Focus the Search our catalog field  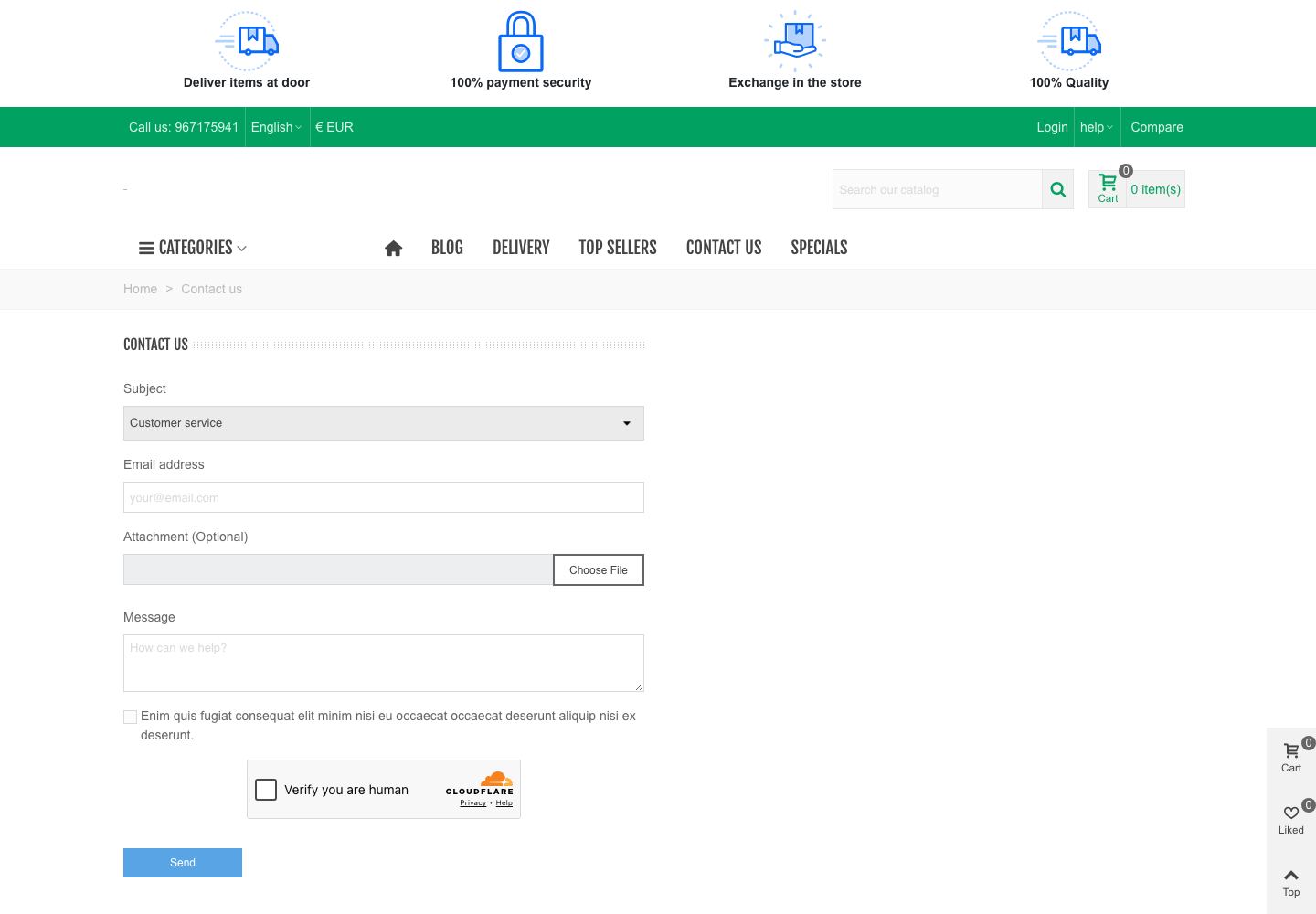938,189
